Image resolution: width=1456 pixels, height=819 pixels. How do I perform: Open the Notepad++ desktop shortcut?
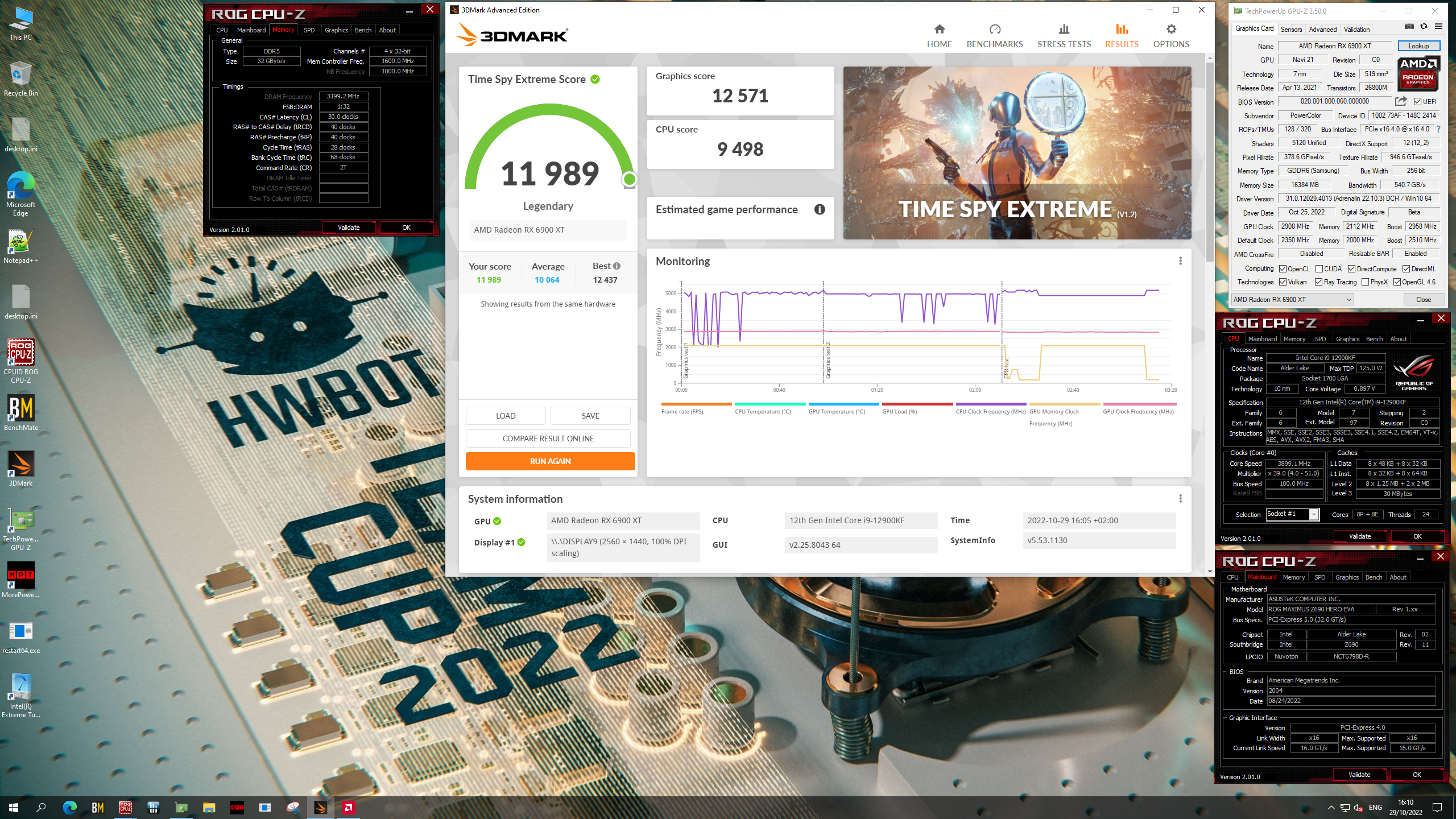coord(21,246)
